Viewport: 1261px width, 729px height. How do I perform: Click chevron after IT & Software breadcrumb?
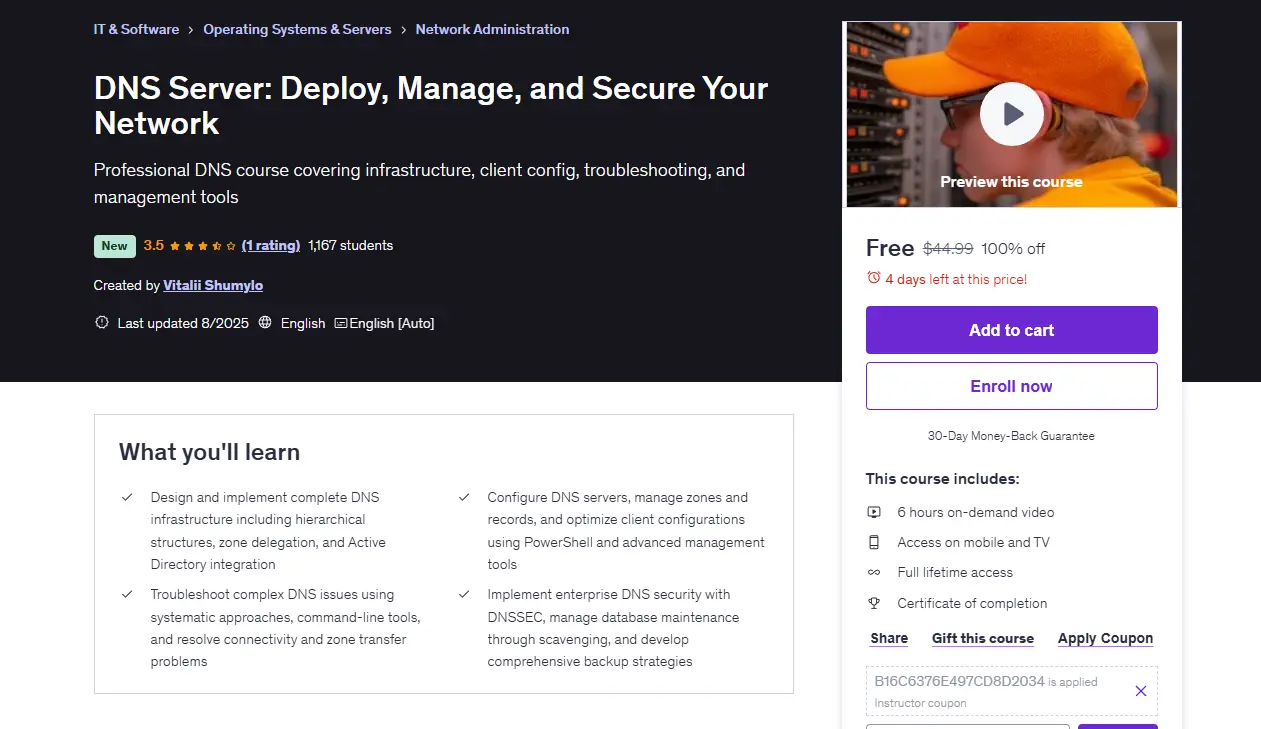(x=191, y=30)
